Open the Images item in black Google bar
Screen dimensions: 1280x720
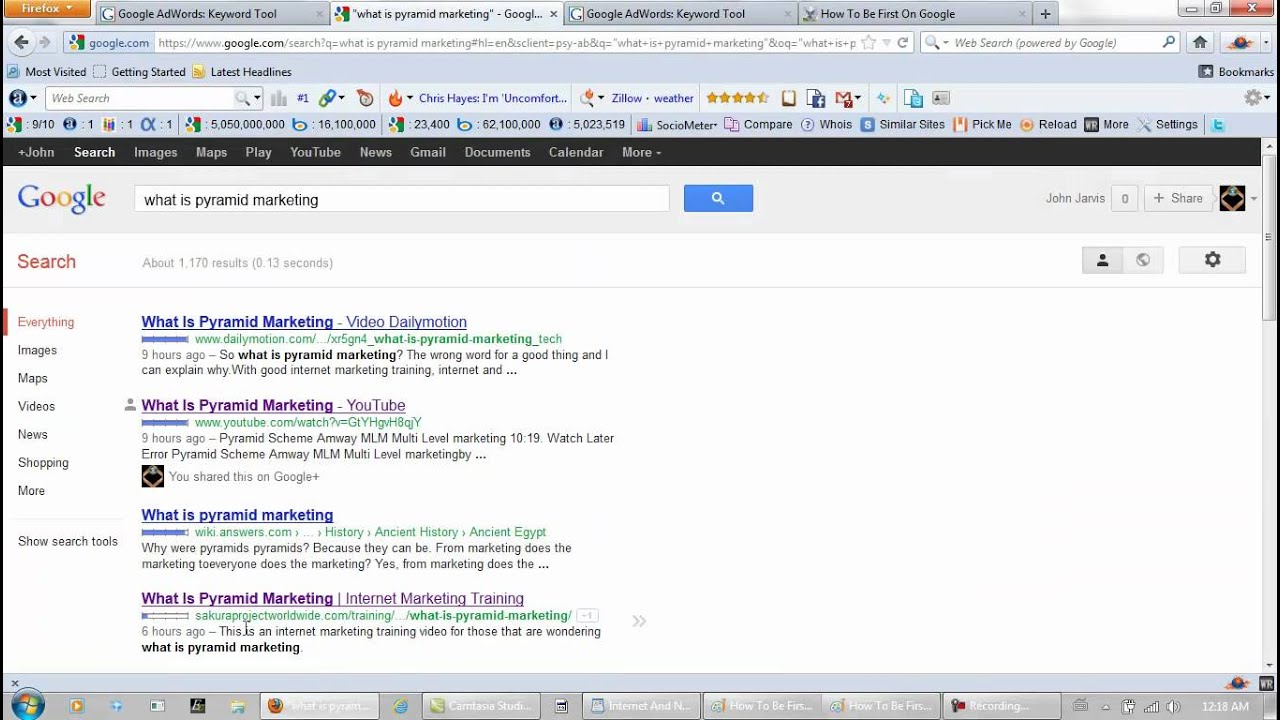coord(155,152)
